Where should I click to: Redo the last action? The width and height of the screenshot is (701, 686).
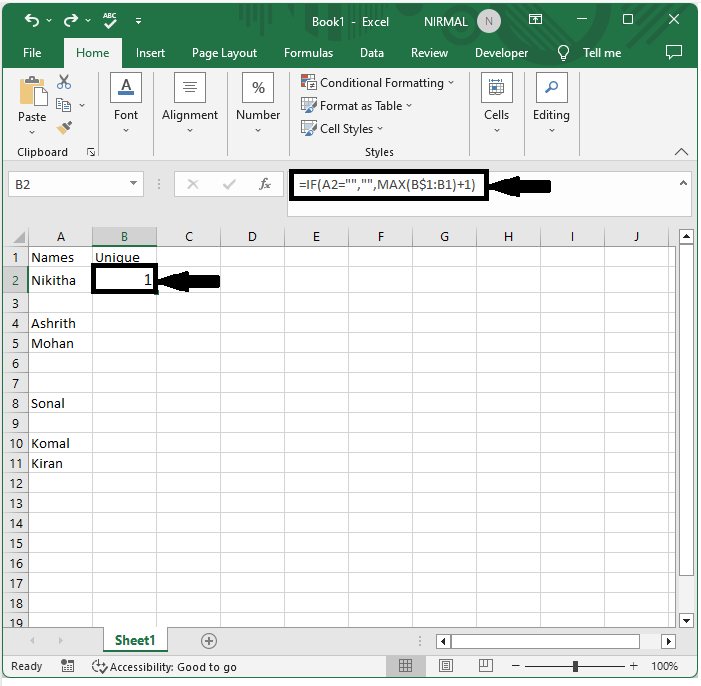(71, 20)
